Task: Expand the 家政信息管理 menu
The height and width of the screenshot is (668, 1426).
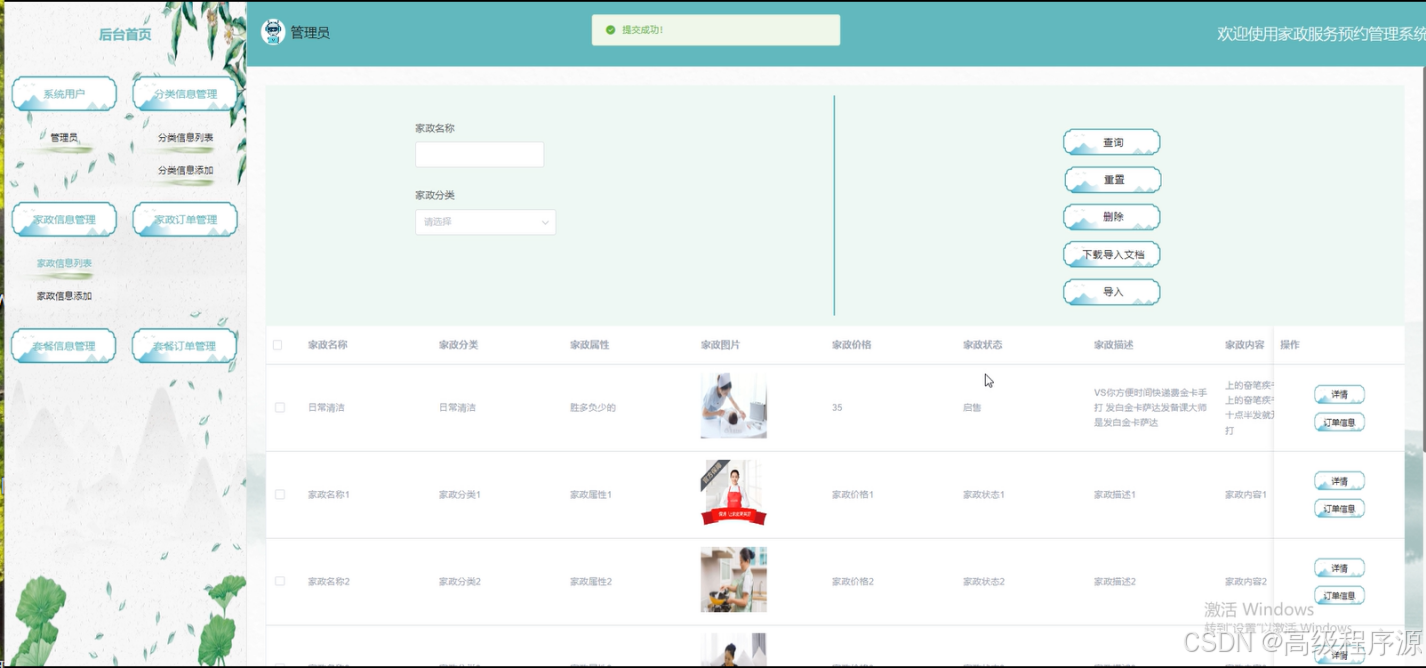Action: pyautogui.click(x=64, y=220)
